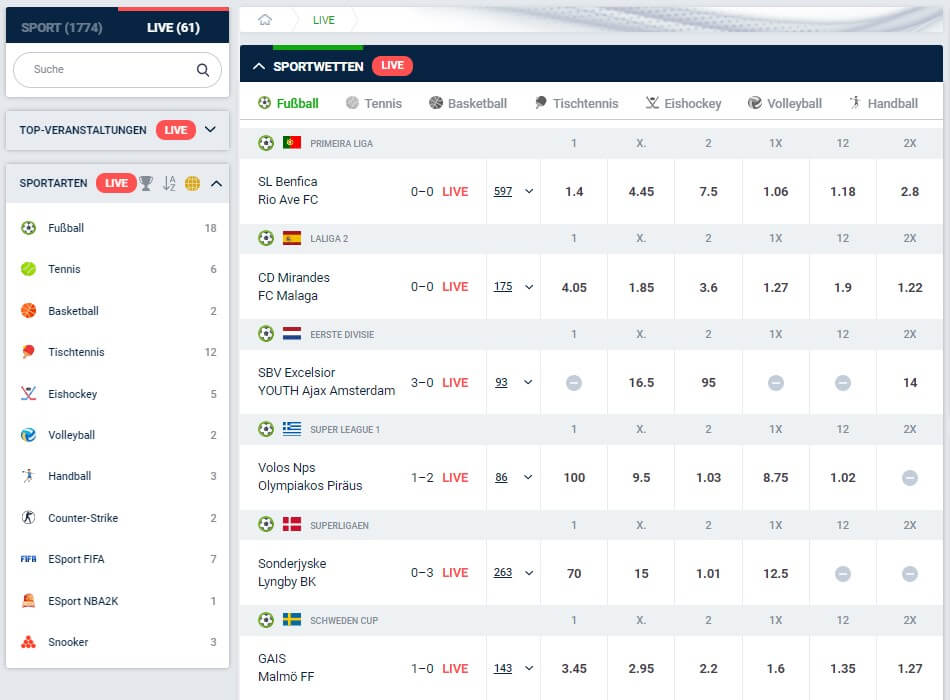This screenshot has height=700, width=950.
Task: Open Volos Nps vs Olympiakos match
Action: point(310,477)
